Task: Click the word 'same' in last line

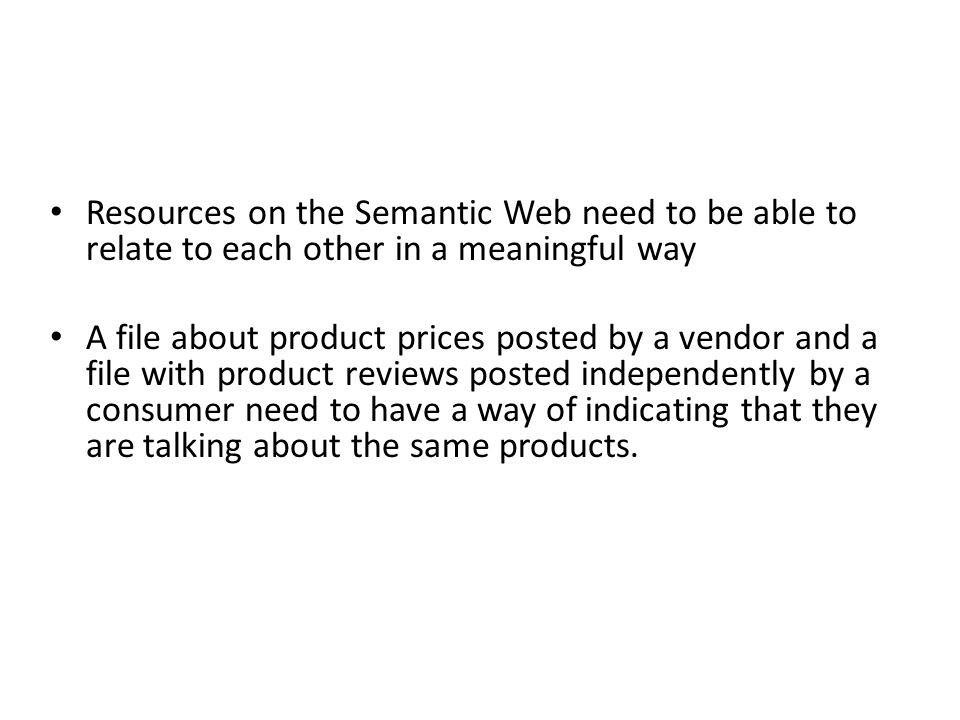Action: tap(449, 448)
